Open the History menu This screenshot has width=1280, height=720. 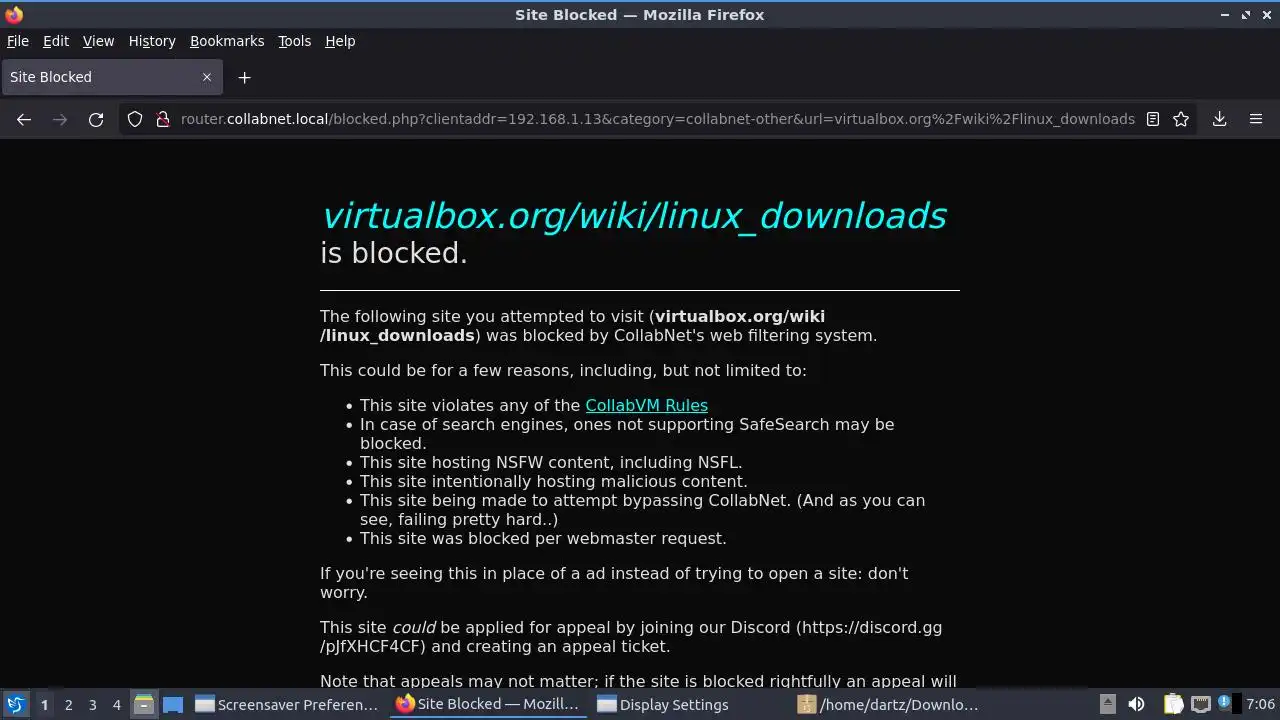pos(152,41)
